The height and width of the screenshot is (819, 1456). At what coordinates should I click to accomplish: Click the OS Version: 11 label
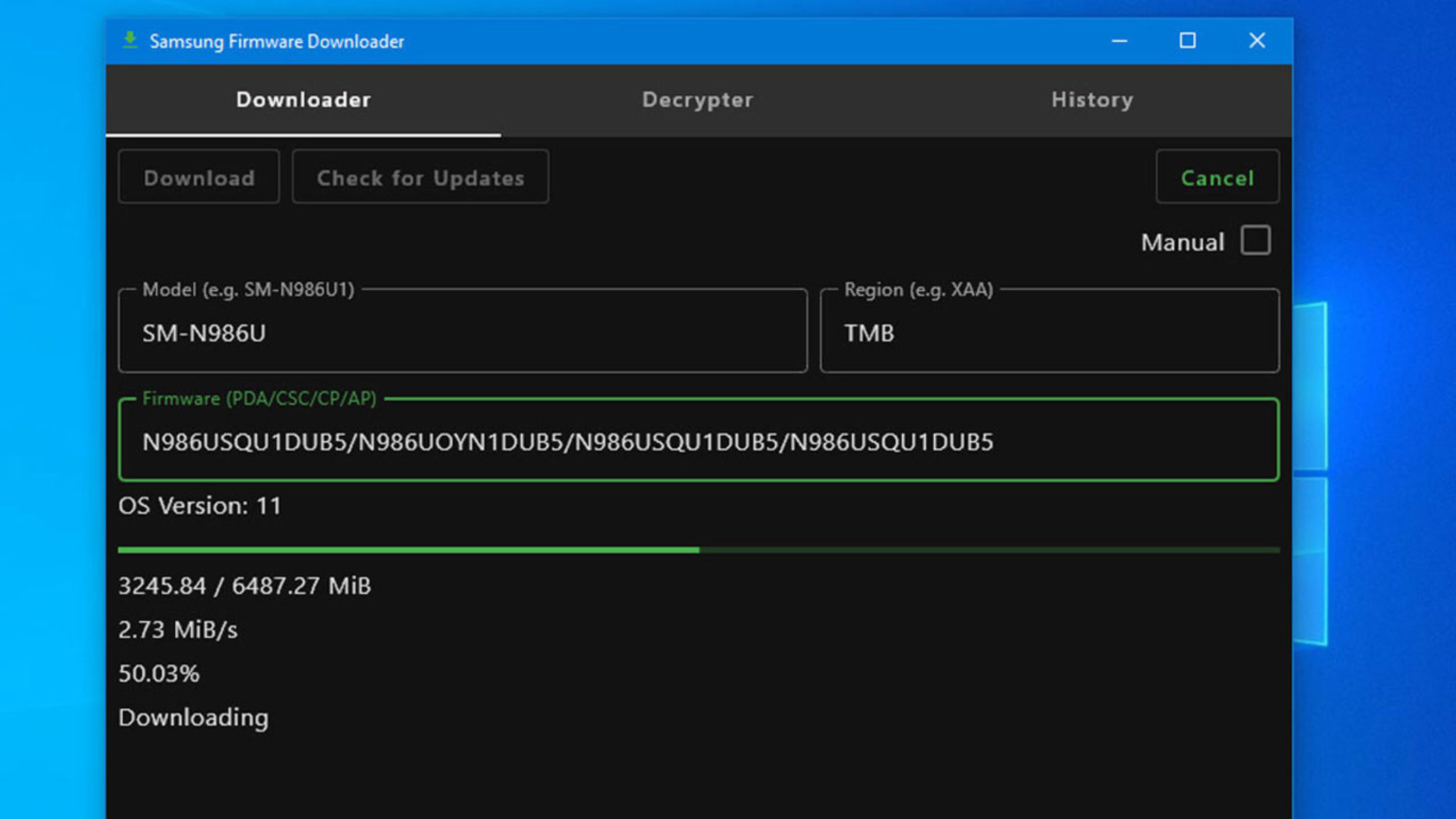click(x=200, y=505)
